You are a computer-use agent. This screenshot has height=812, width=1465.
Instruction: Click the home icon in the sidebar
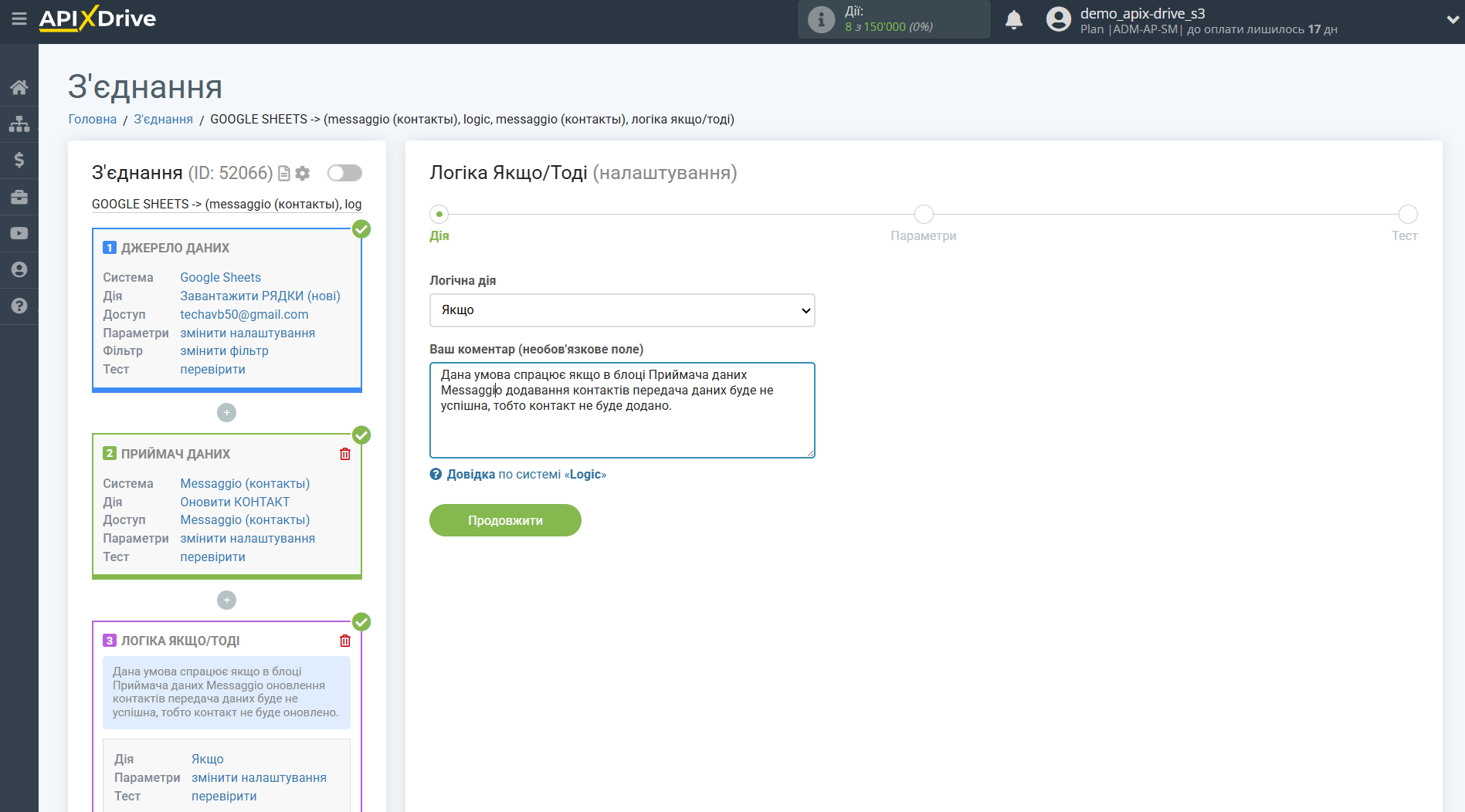click(19, 87)
